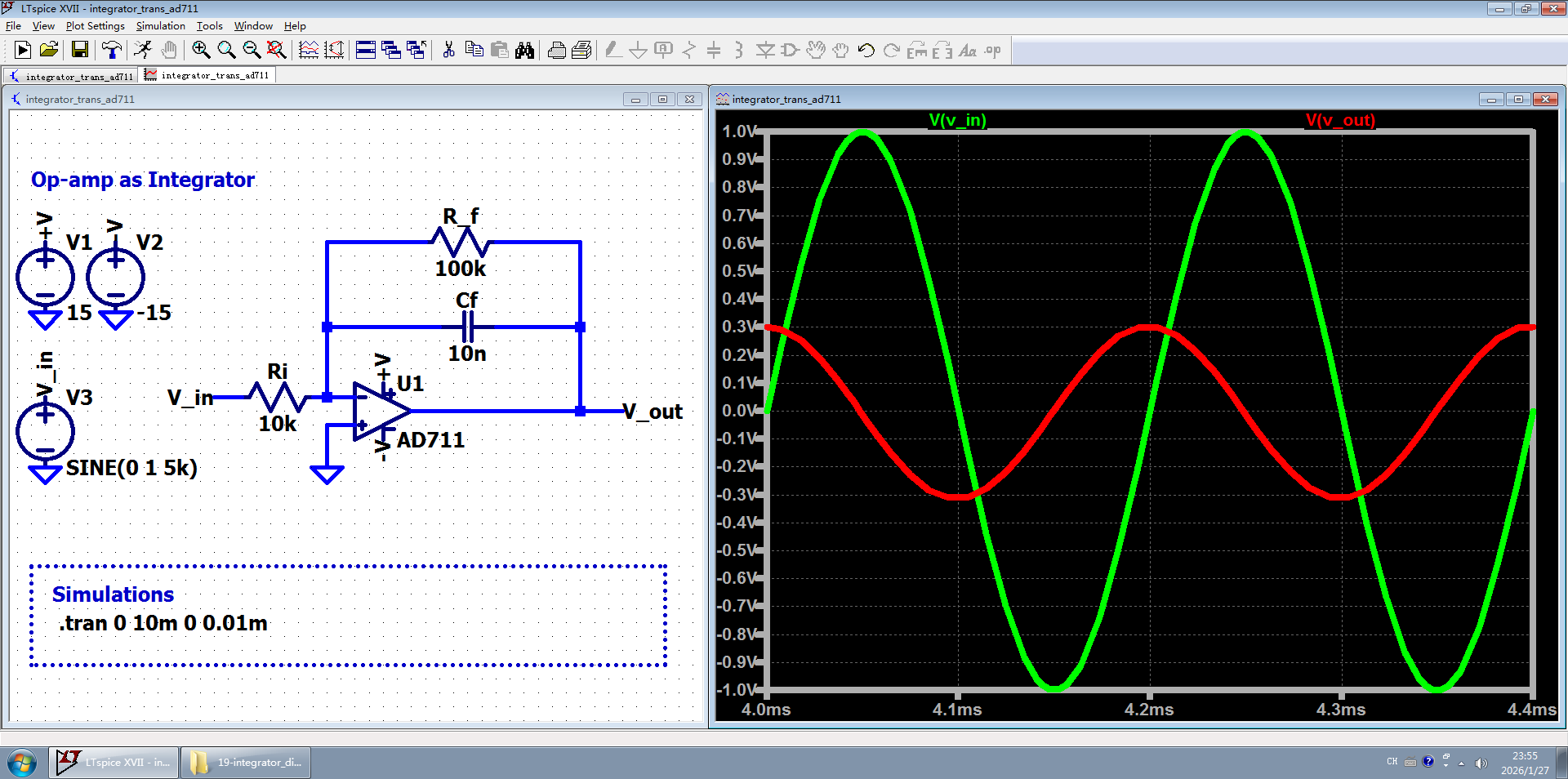The image size is (1568, 779).
Task: Open the Plot Settings menu
Action: coord(95,26)
